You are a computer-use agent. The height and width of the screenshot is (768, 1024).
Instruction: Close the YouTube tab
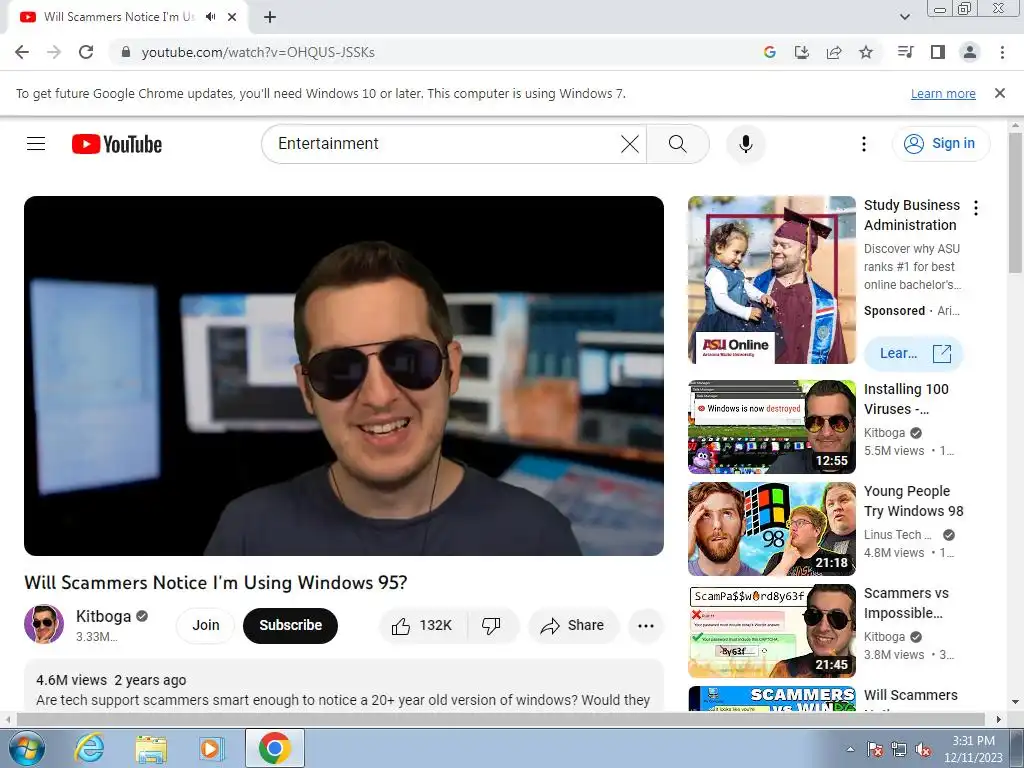232,17
